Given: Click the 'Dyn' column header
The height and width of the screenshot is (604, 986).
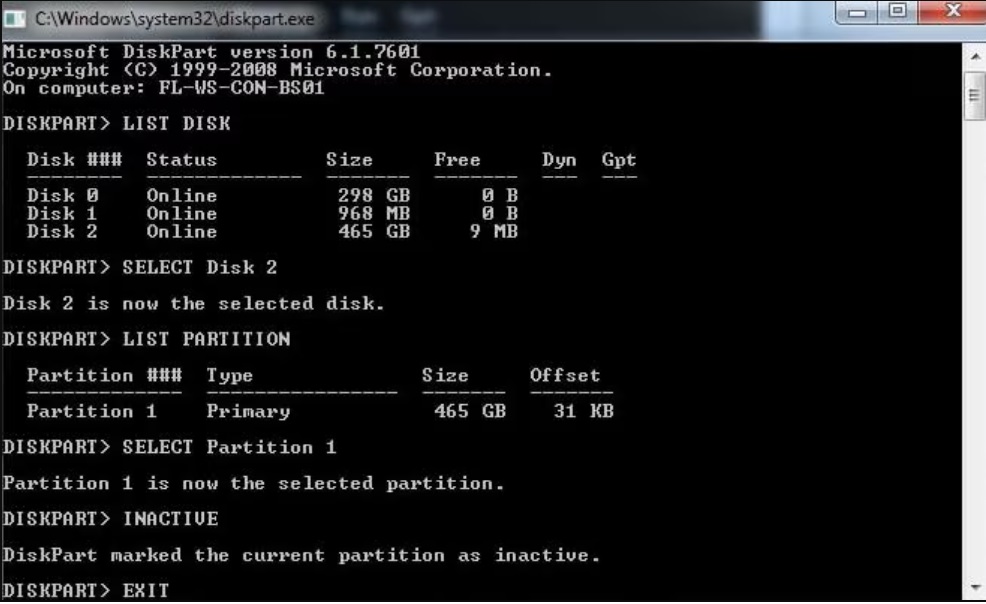Looking at the screenshot, I should [559, 160].
